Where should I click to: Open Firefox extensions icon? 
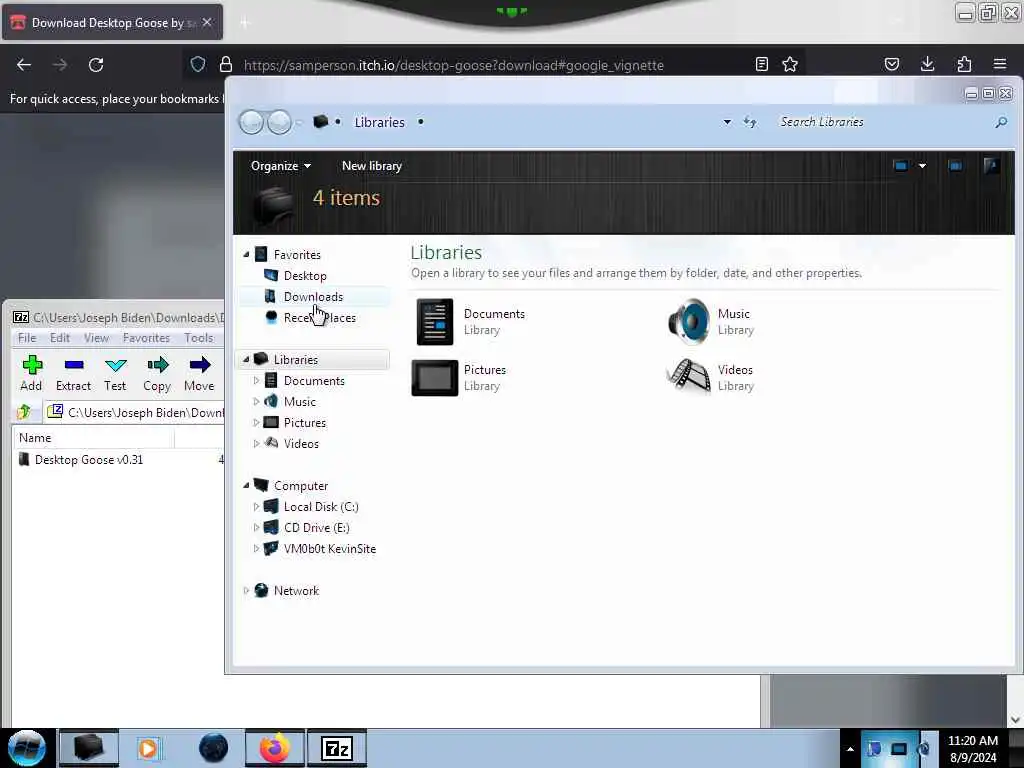pyautogui.click(x=964, y=64)
